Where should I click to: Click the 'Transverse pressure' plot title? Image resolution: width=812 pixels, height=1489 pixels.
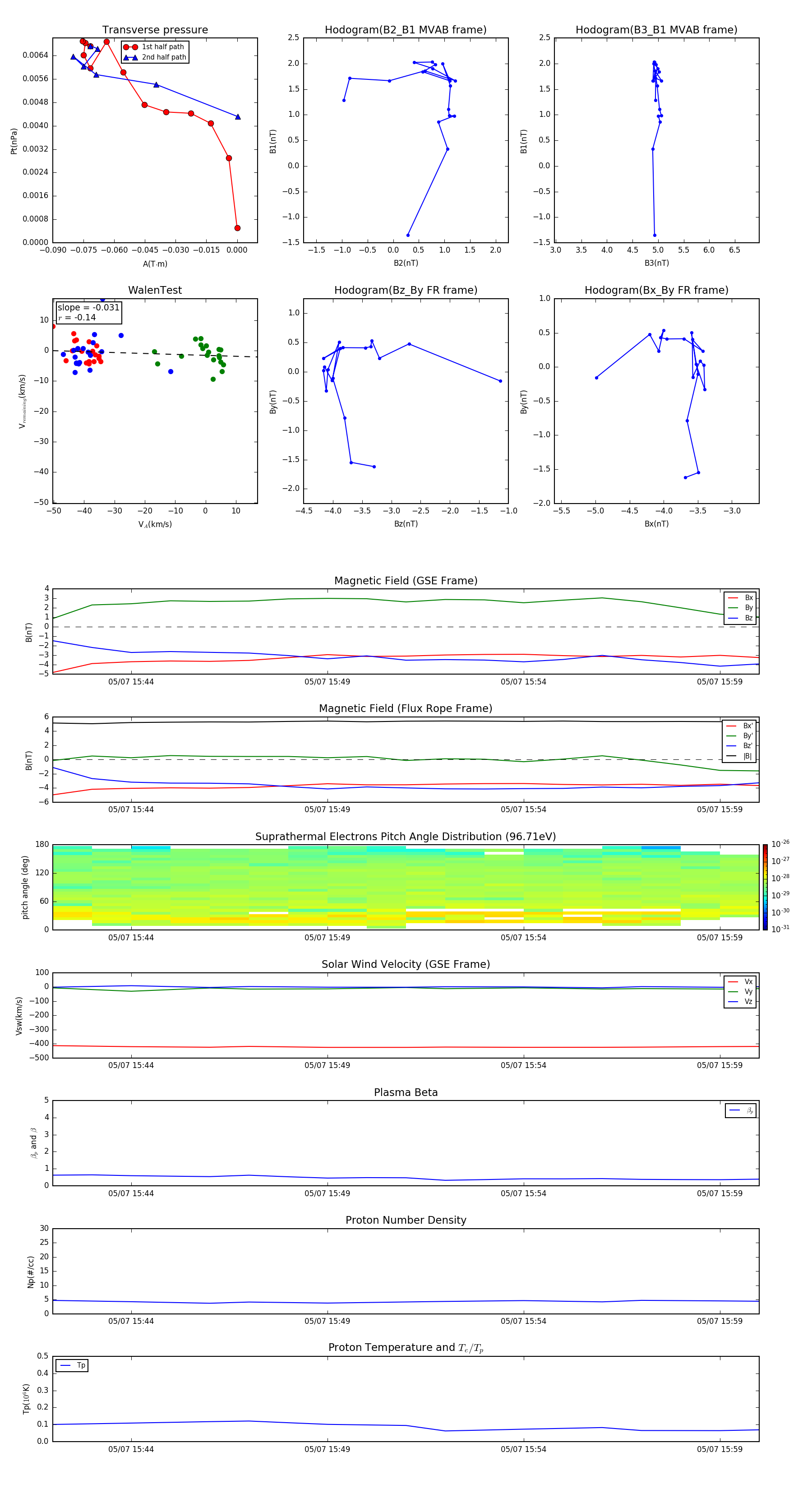tap(155, 30)
